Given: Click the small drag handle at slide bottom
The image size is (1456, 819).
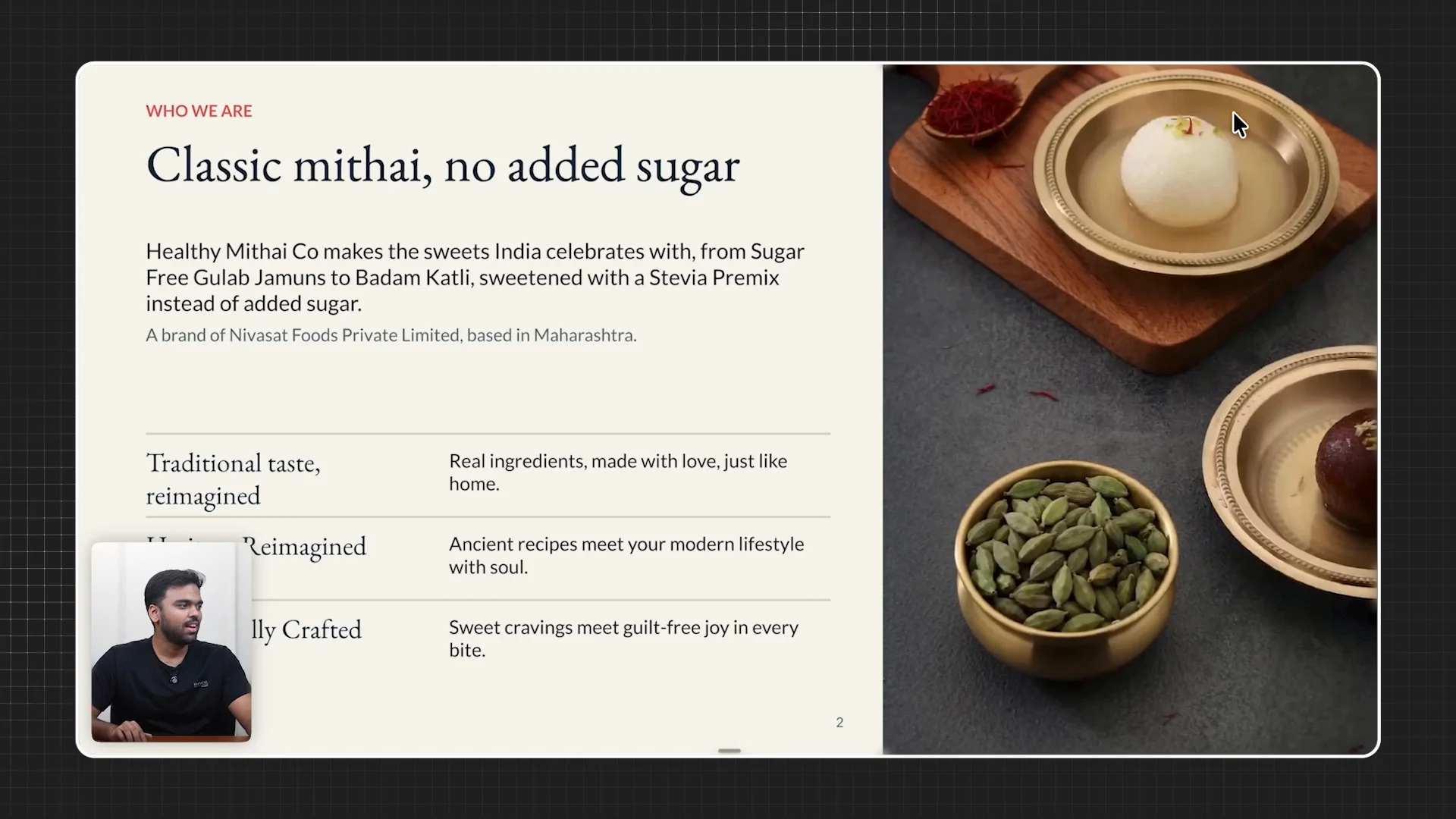Looking at the screenshot, I should 730,751.
